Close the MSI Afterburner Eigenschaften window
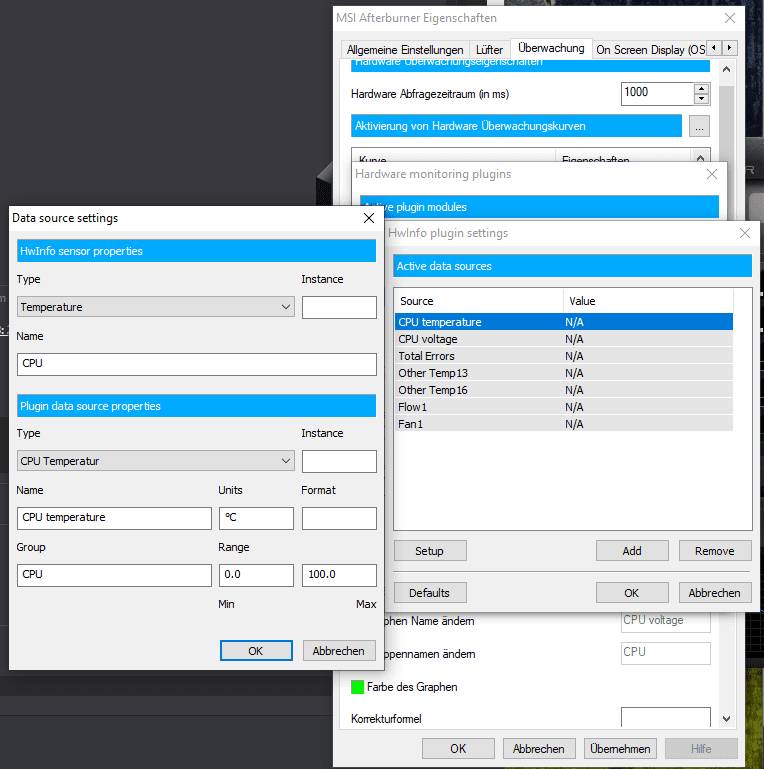 pyautogui.click(x=730, y=18)
